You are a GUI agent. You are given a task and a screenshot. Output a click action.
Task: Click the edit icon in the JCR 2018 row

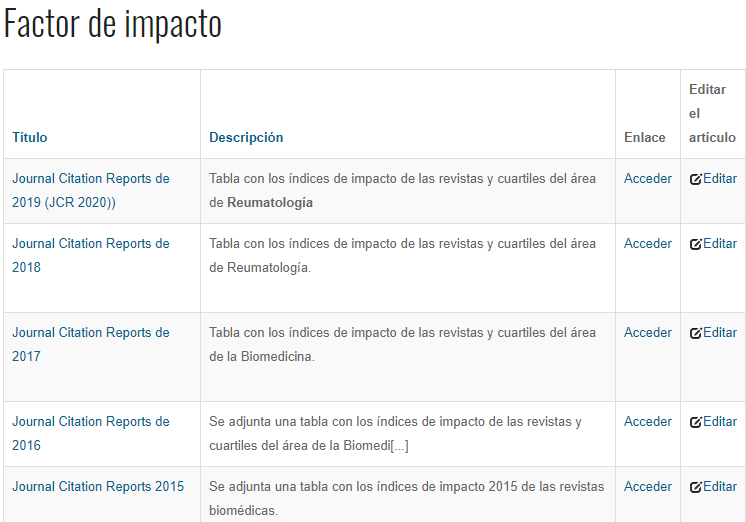[x=696, y=244]
